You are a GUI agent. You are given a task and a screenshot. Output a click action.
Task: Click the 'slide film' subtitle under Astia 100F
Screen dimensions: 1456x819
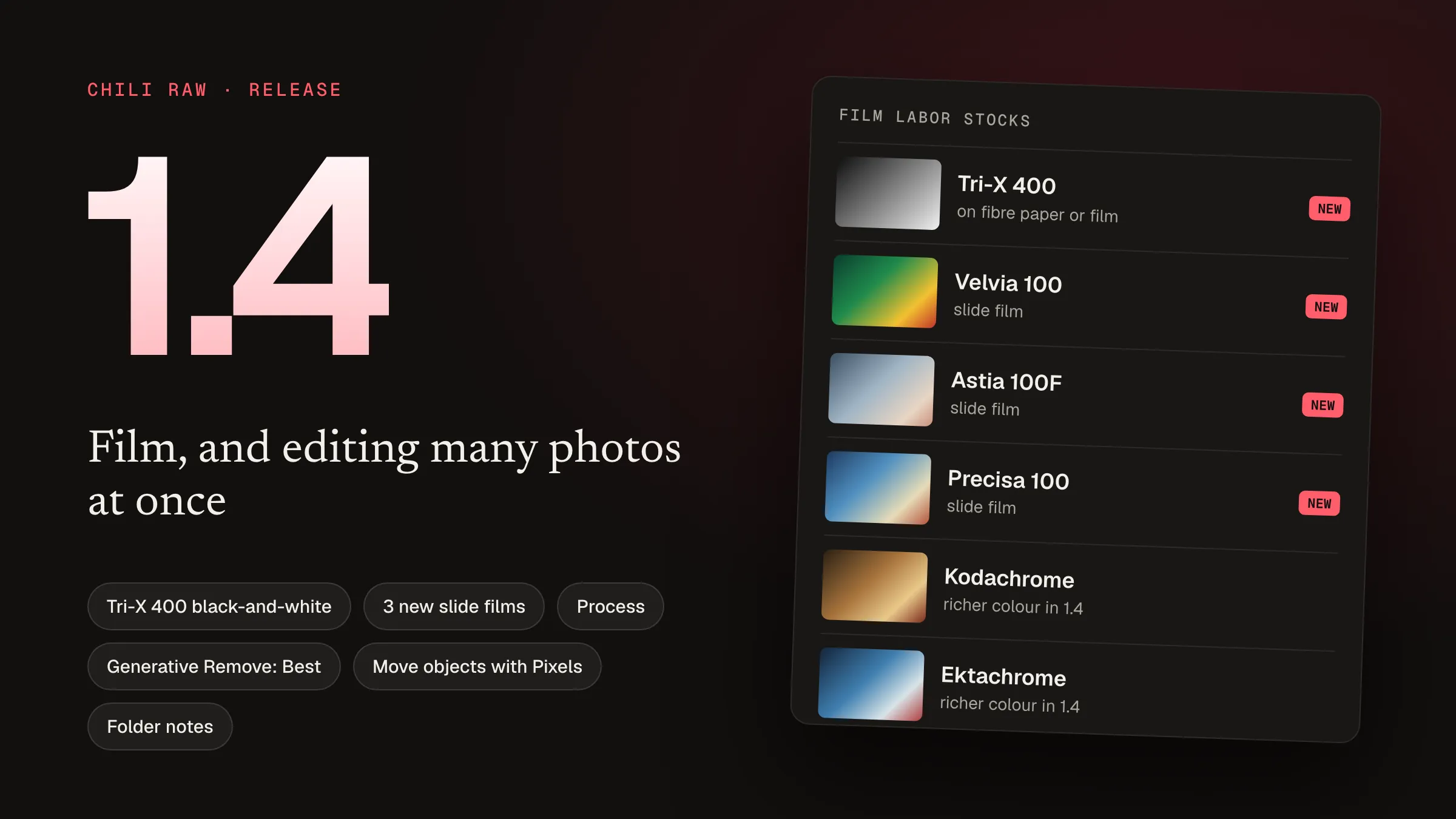(x=985, y=409)
